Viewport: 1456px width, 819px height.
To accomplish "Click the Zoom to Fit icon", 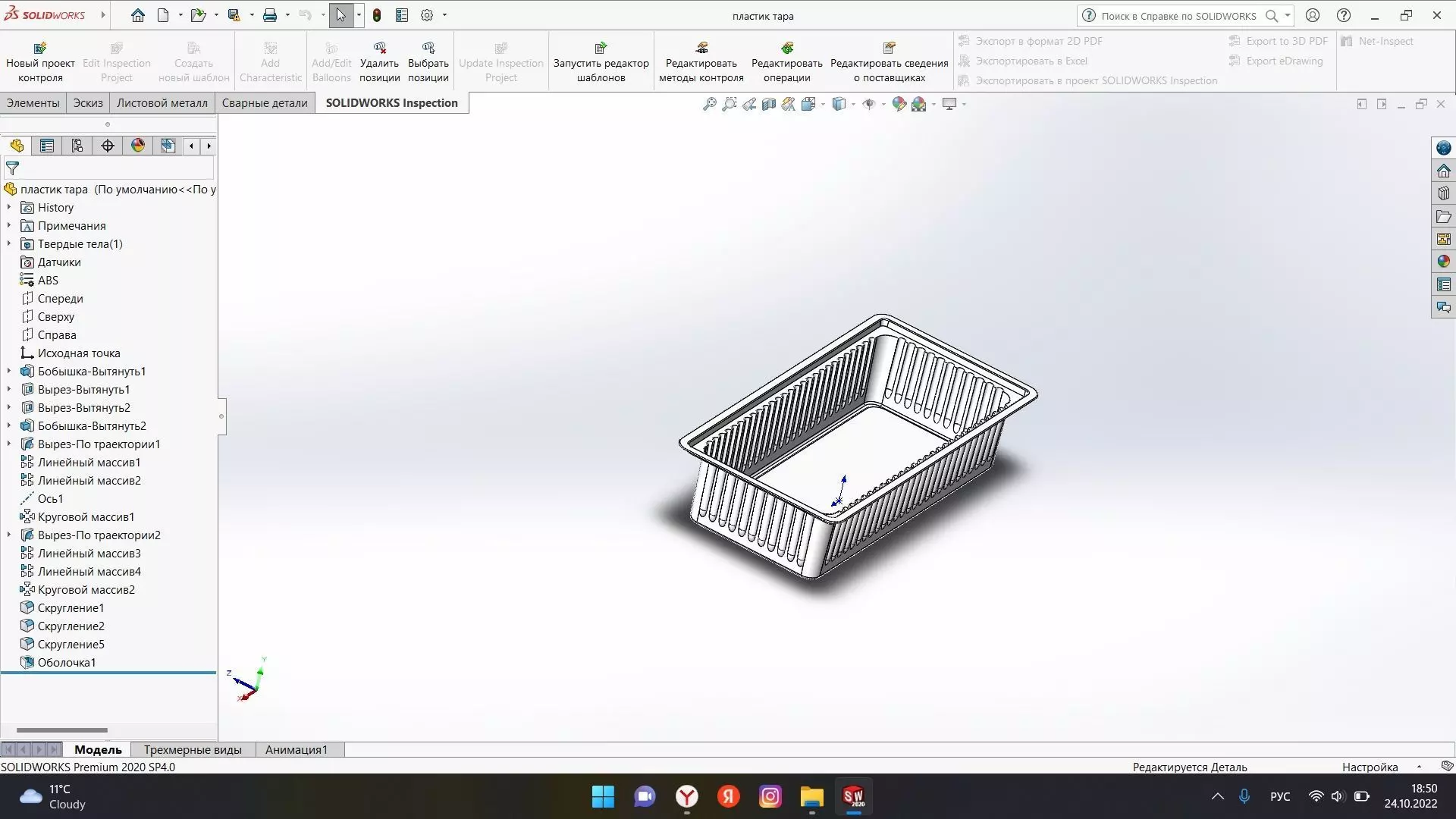I will (709, 104).
